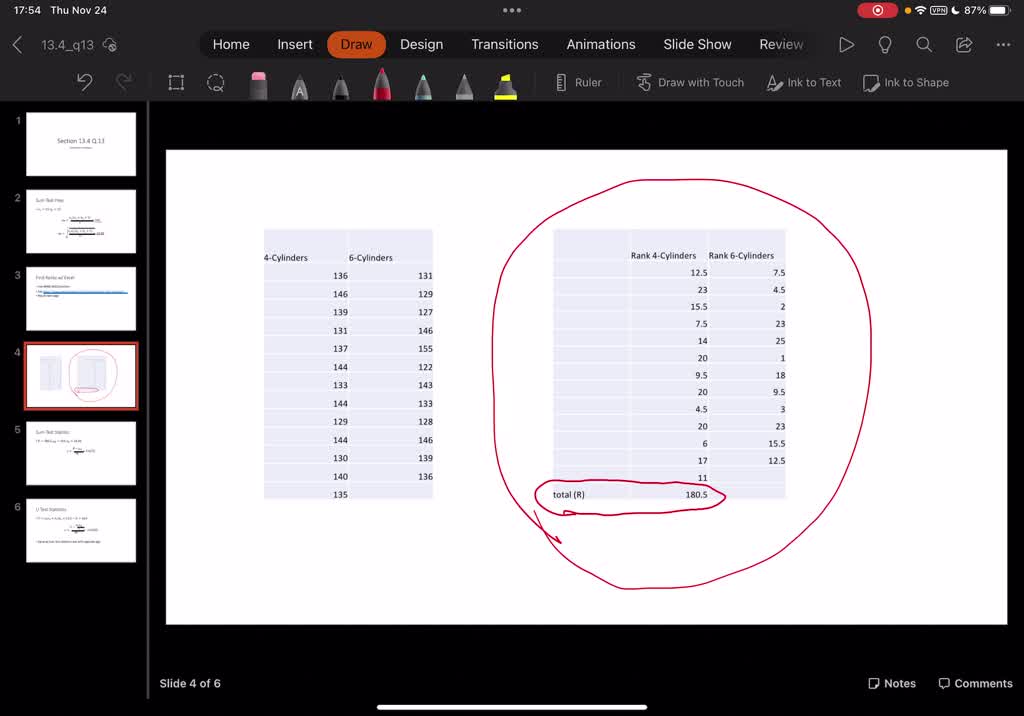The image size is (1024, 716).
Task: Toggle the Ruler
Action: (579, 83)
